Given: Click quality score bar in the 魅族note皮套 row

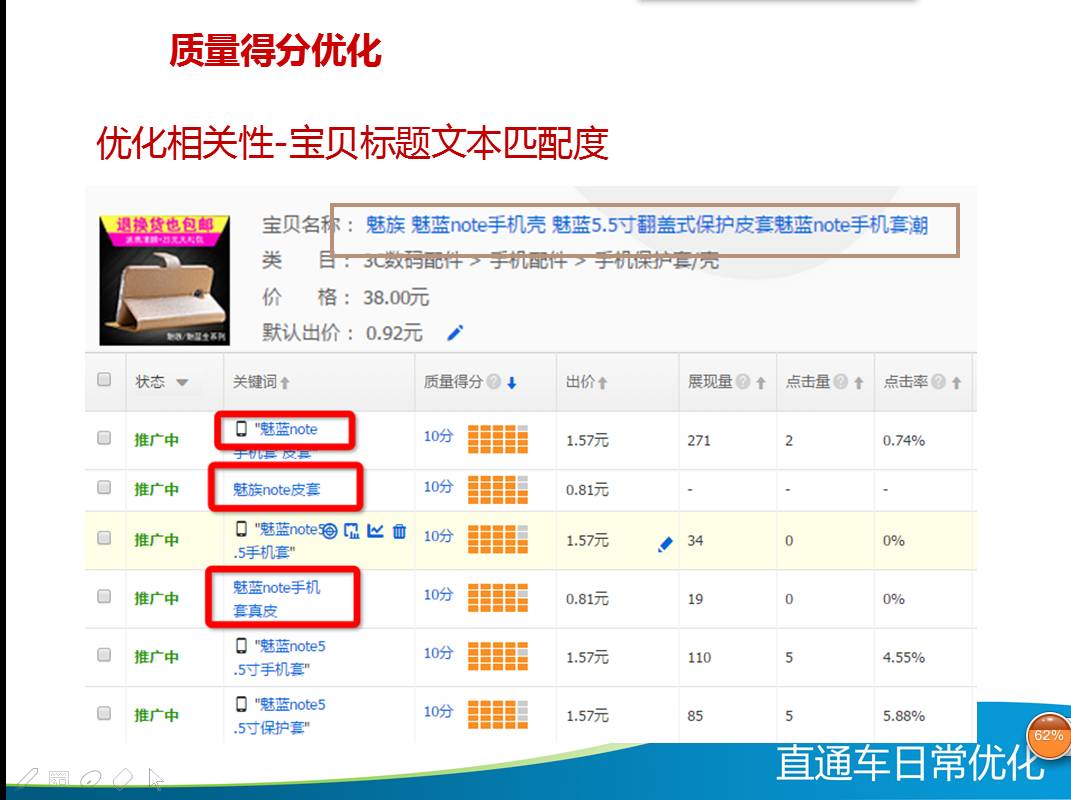Looking at the screenshot, I should pos(497,489).
